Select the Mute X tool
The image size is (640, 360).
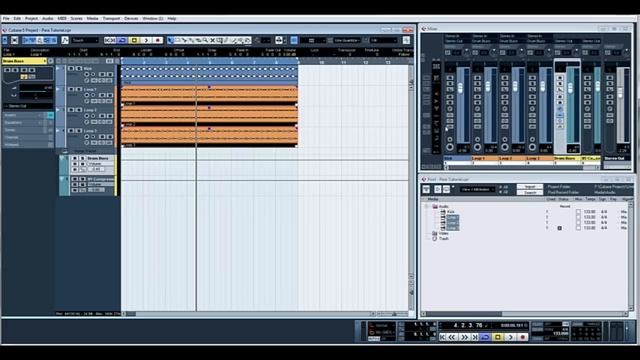212,40
